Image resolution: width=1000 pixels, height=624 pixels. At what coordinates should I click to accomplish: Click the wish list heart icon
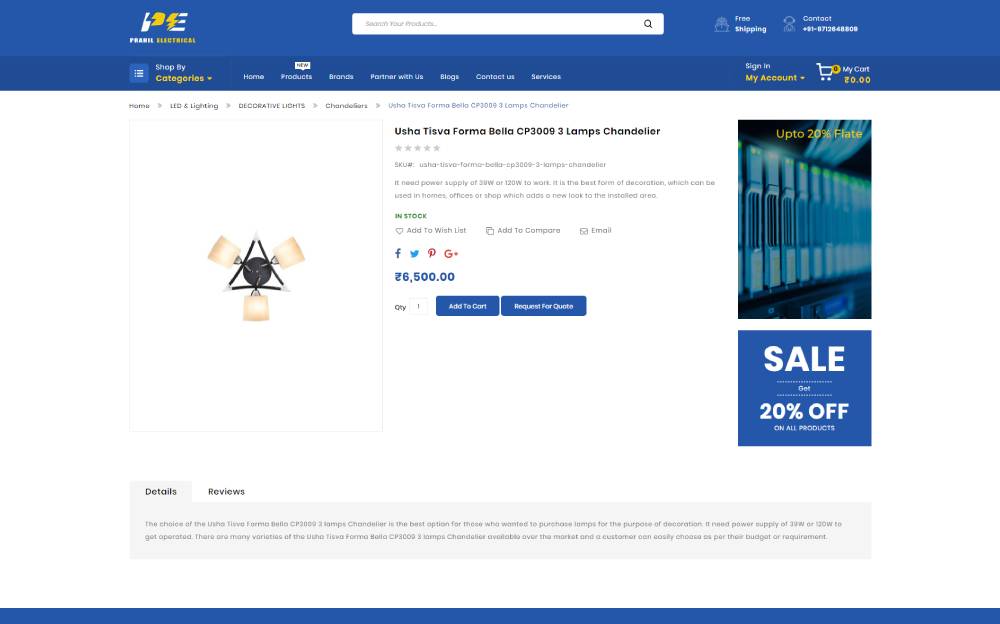(399, 231)
